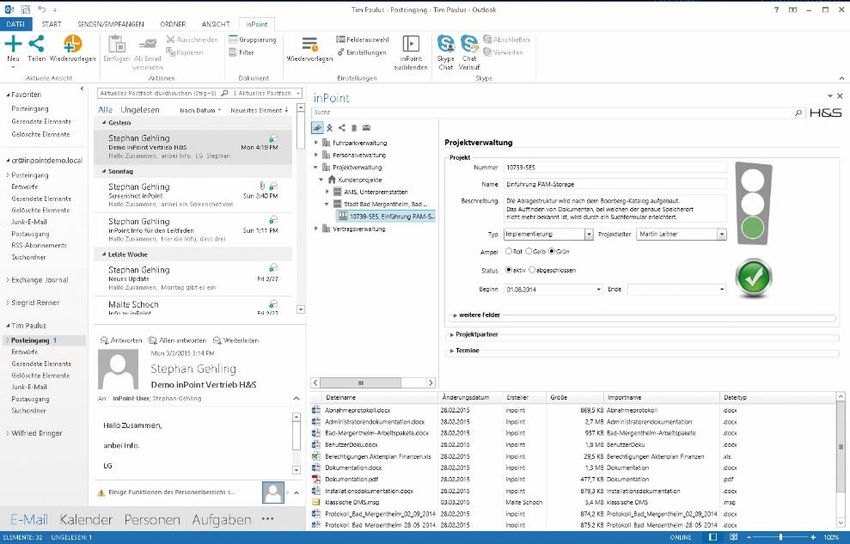Screen dimensions: 850x544
Task: Click the Excel icon of Berechtigungen Aktenplan Finanzen.xls
Action: tap(316, 456)
